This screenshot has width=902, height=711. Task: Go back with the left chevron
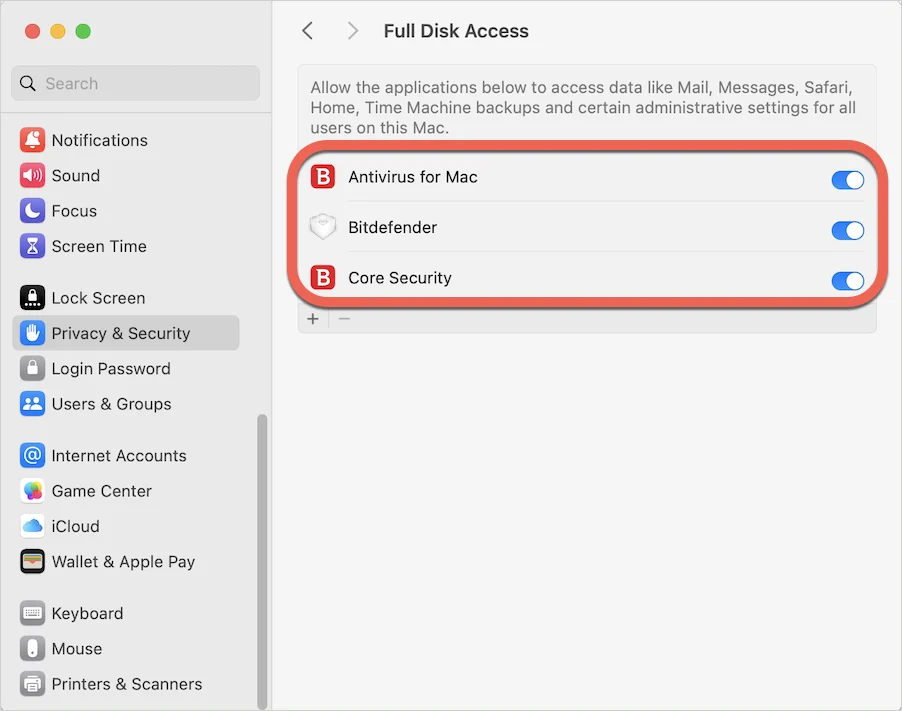pos(308,31)
